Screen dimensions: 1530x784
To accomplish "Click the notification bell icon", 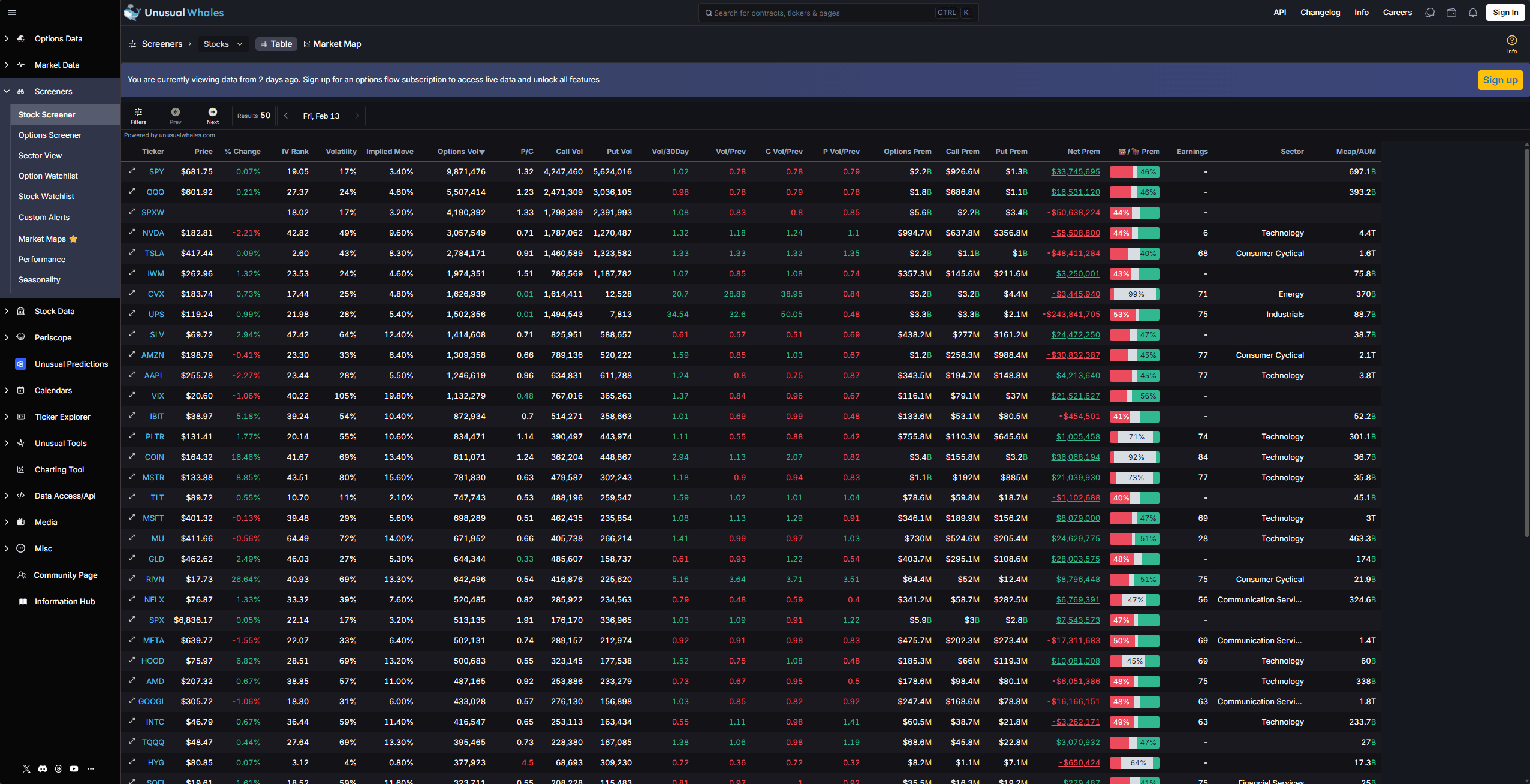I will pos(1472,13).
